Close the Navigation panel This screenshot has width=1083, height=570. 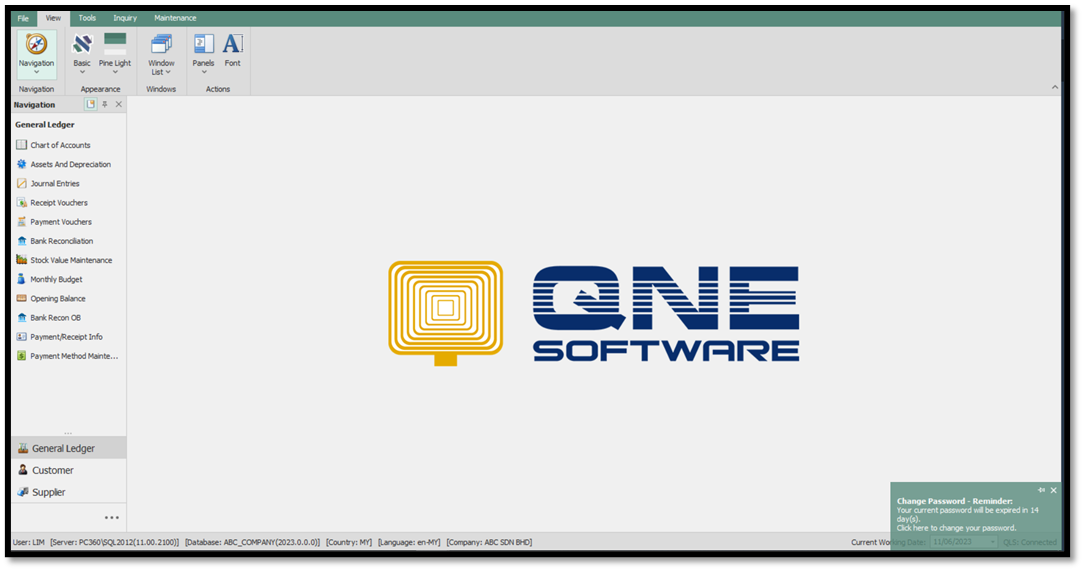coord(119,104)
